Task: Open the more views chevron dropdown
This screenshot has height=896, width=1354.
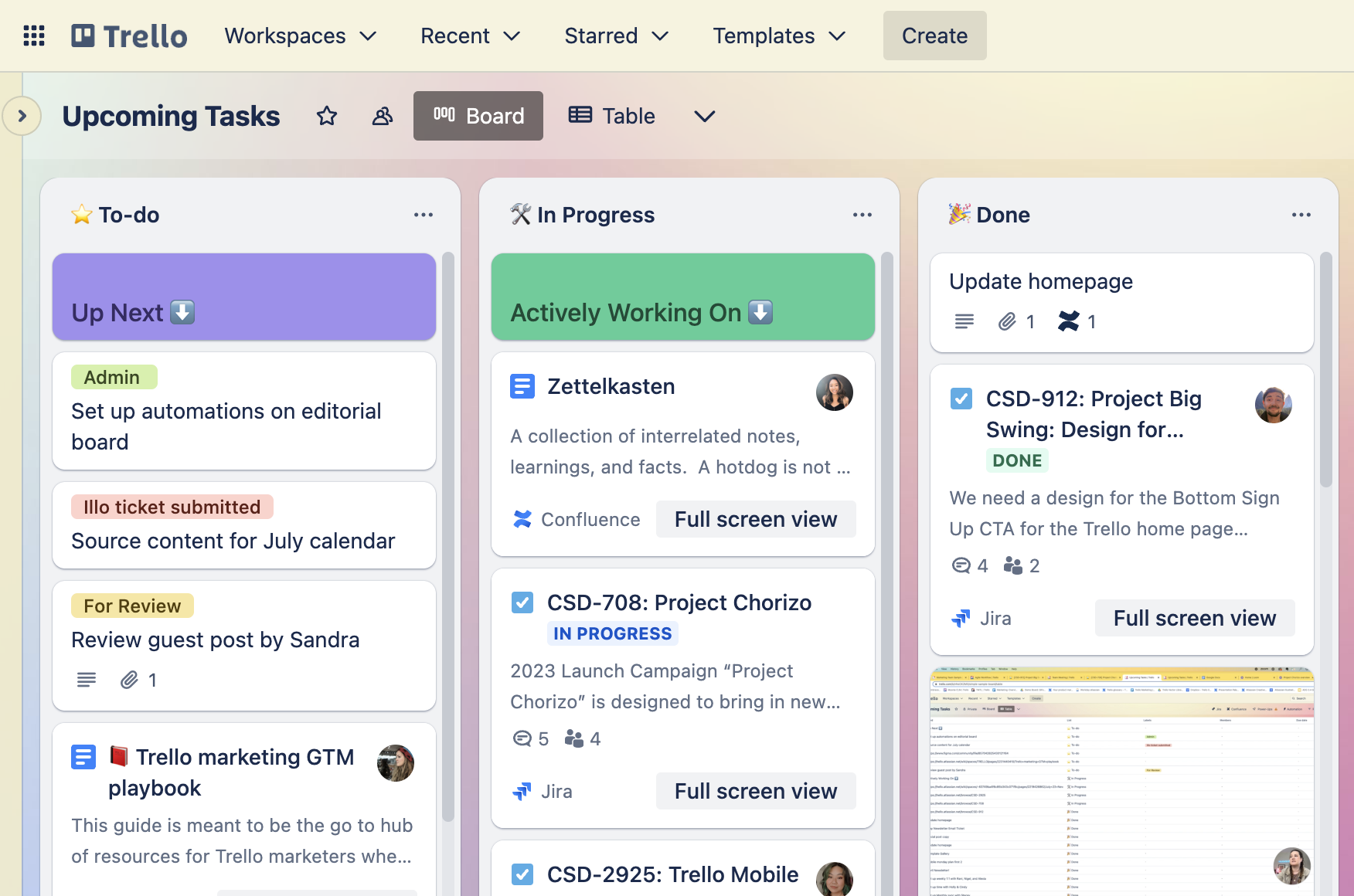Action: [x=705, y=116]
